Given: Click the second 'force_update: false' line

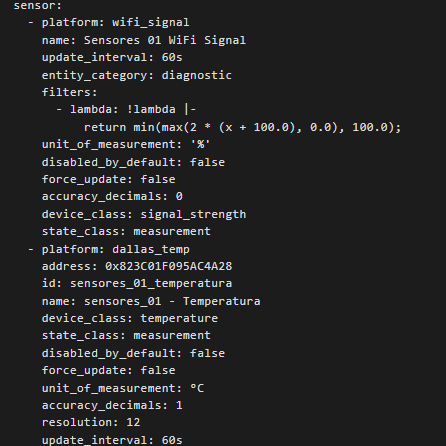Looking at the screenshot, I should [x=108, y=371].
